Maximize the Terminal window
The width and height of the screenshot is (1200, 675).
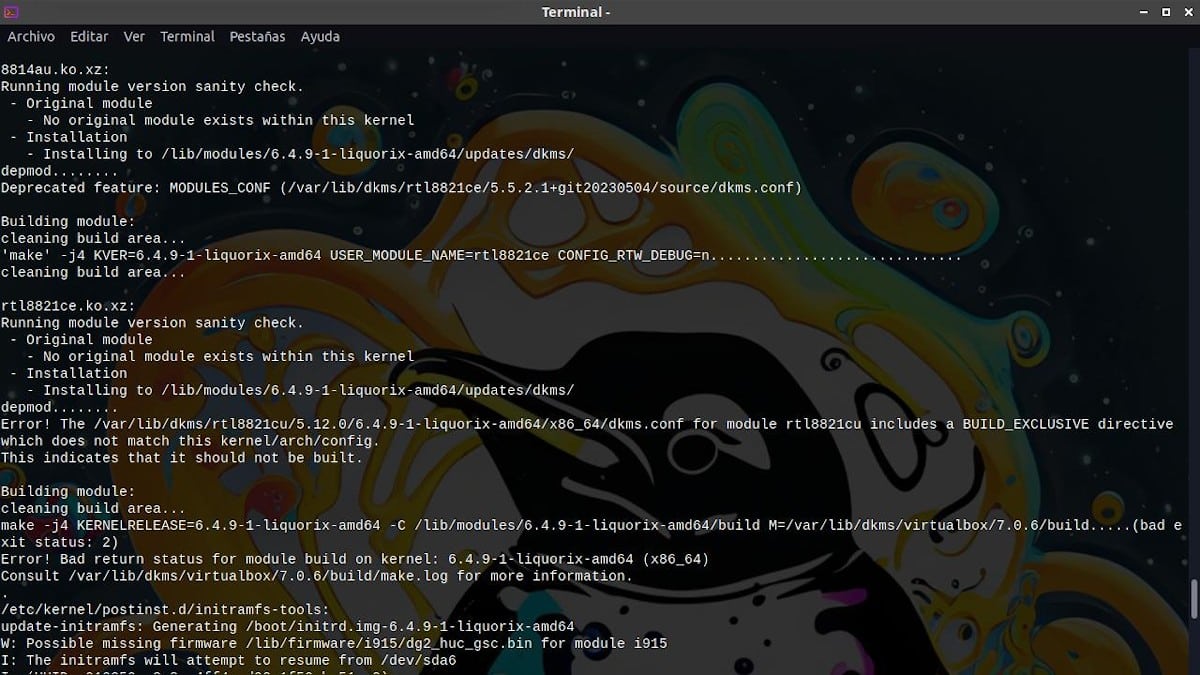1166,12
